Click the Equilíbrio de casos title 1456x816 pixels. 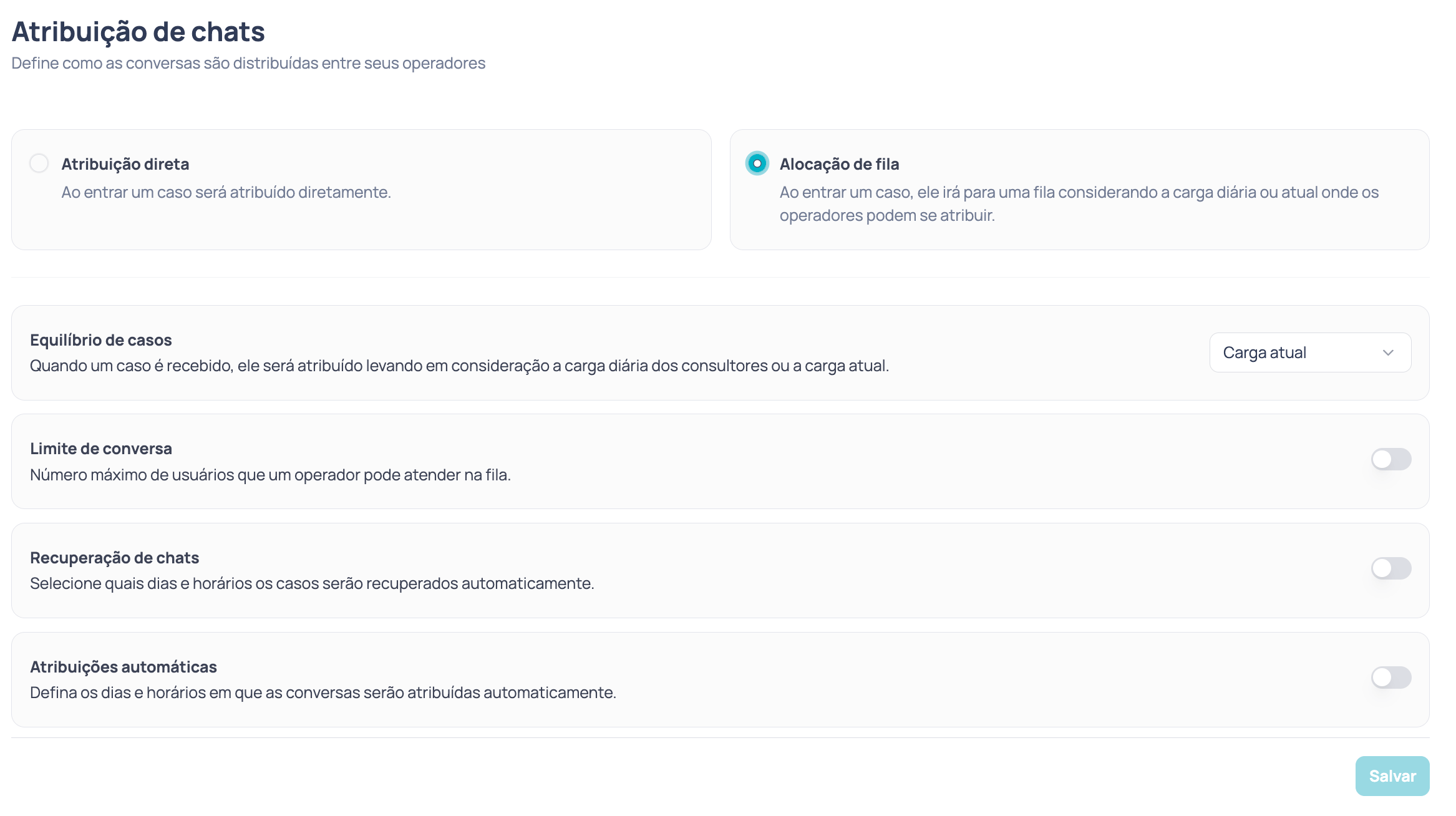pos(101,340)
